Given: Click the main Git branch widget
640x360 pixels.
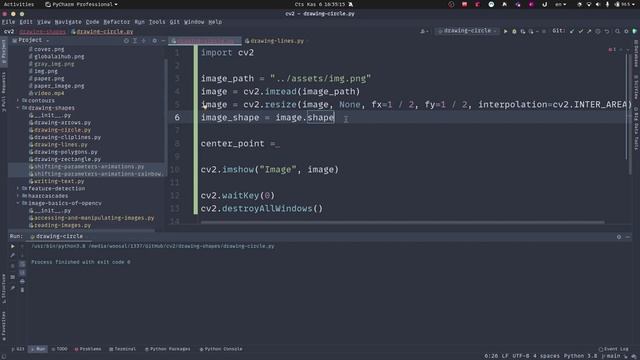Looking at the screenshot, I should (x=611, y=356).
